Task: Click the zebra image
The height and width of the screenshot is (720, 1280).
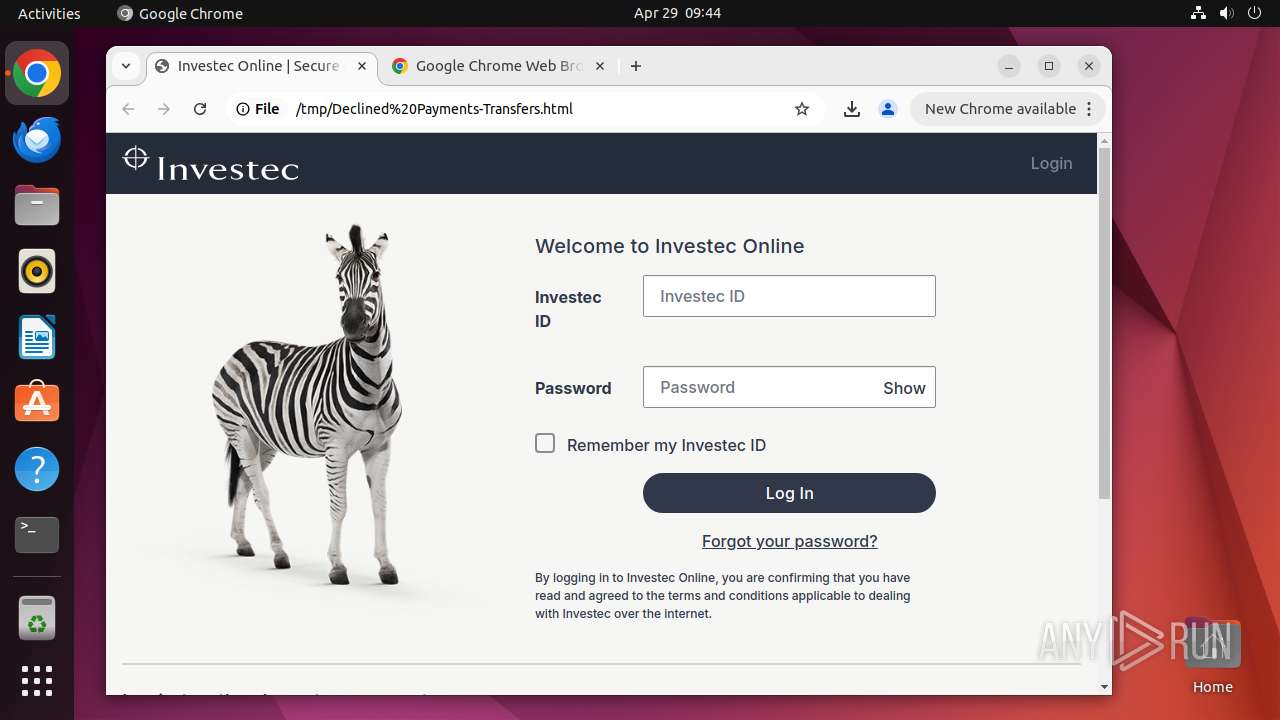Action: pos(308,405)
